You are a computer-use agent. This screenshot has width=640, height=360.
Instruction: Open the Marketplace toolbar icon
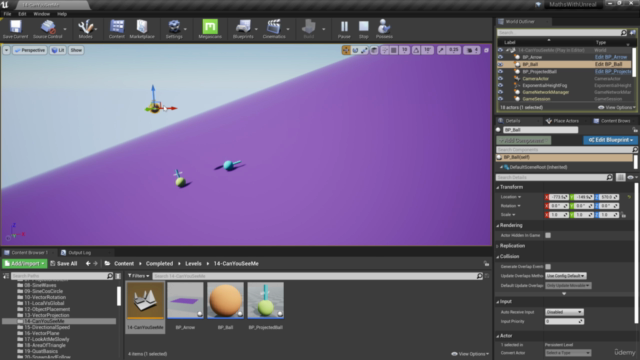(x=142, y=29)
